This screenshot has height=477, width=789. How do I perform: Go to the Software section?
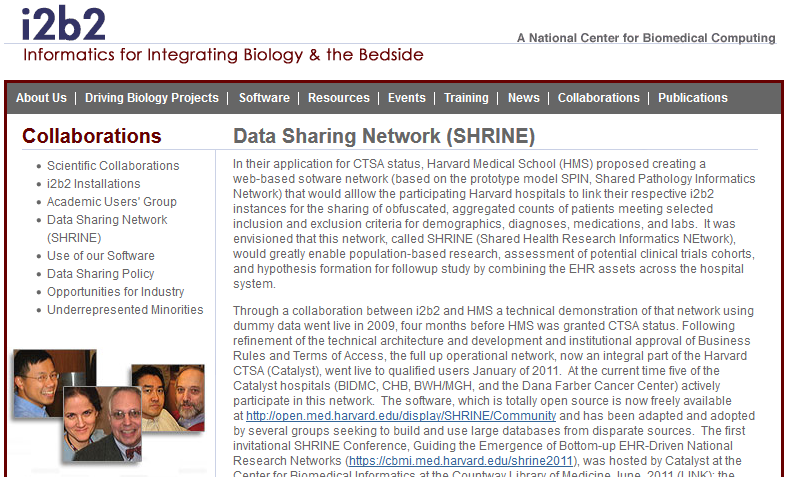click(264, 98)
